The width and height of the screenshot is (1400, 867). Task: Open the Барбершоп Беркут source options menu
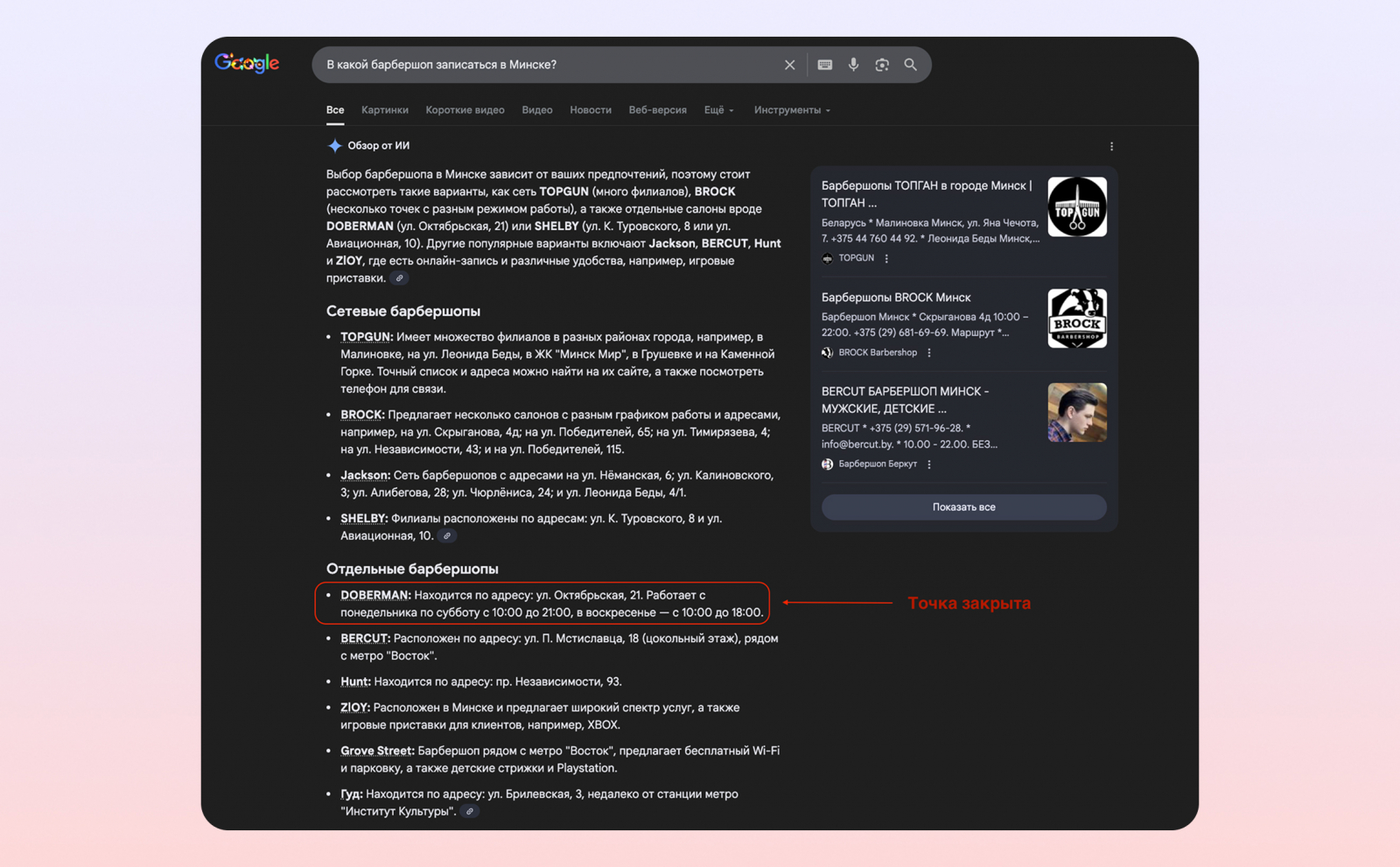click(x=929, y=465)
